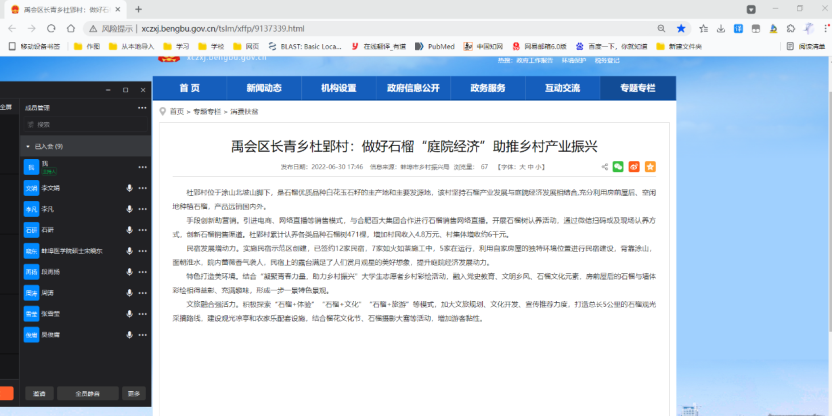The width and height of the screenshot is (832, 416).
Task: Click the browser address bar URL
Action: [223, 29]
